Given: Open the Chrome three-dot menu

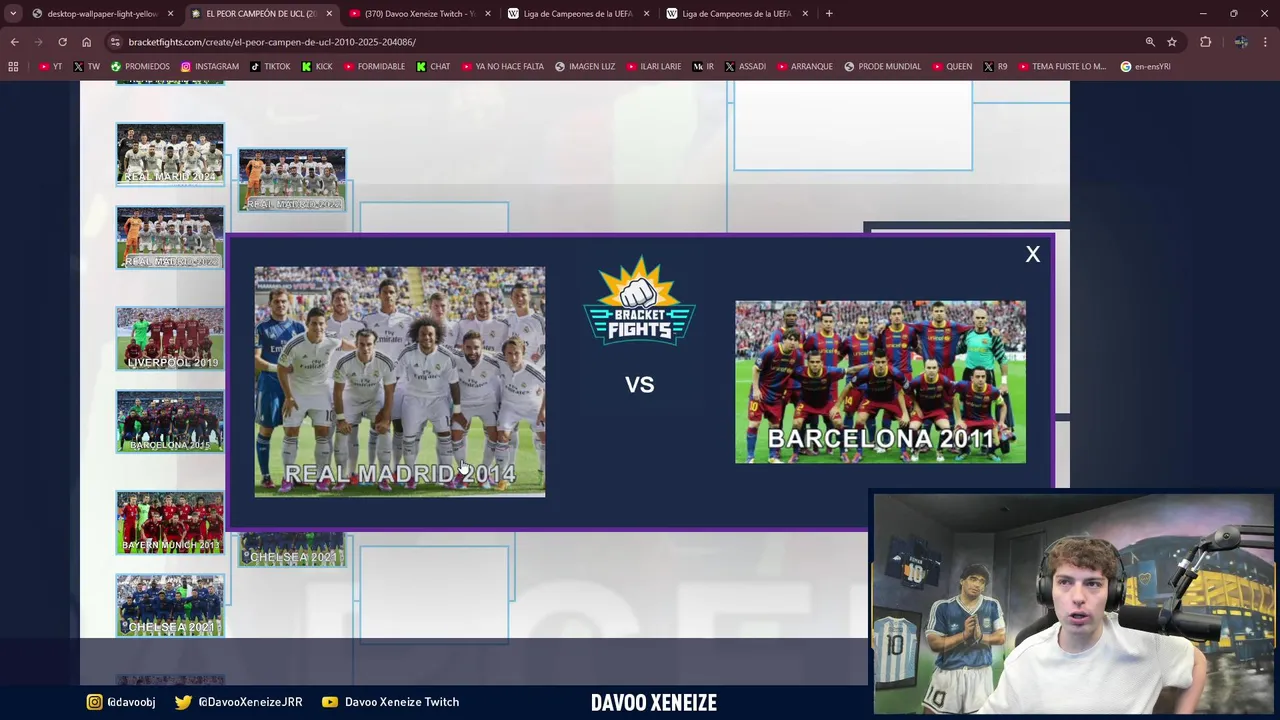Looking at the screenshot, I should click(x=1266, y=42).
